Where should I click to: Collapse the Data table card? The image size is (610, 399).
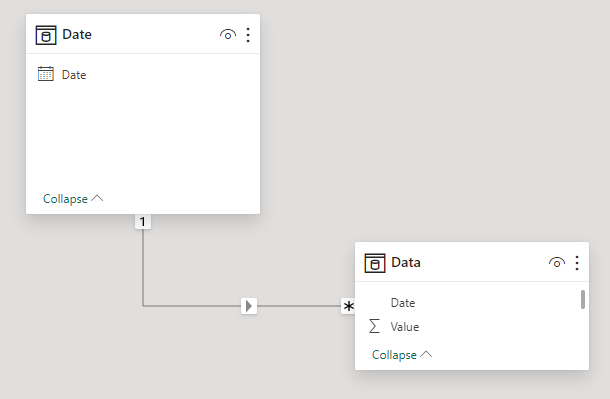tap(402, 355)
